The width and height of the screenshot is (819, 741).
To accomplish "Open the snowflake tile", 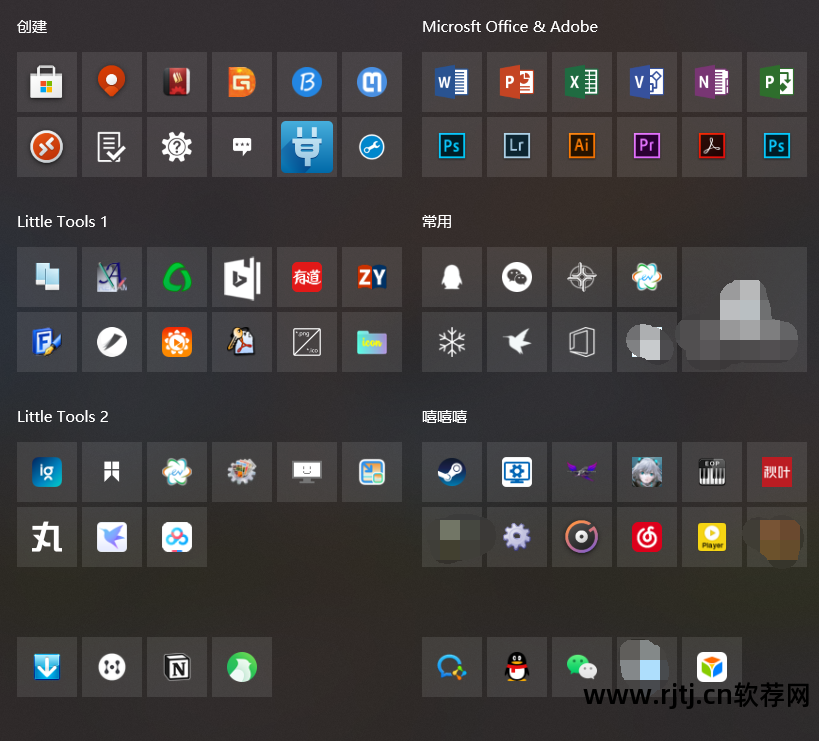I will coord(452,342).
